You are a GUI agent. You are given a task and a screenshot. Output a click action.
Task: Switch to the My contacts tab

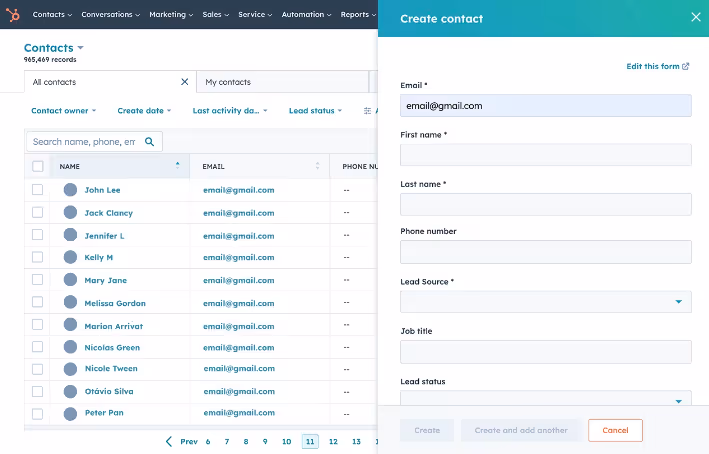pos(283,82)
